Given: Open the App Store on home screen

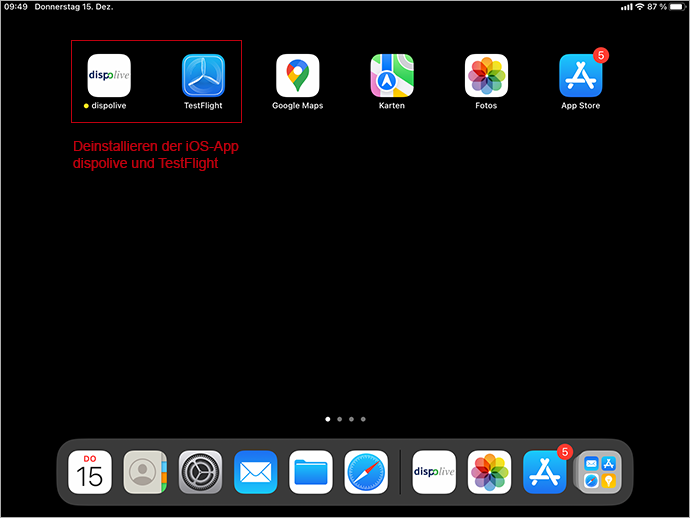Looking at the screenshot, I should point(580,75).
